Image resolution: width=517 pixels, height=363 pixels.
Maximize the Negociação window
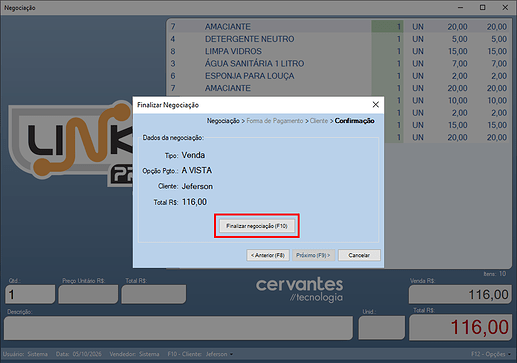482,7
